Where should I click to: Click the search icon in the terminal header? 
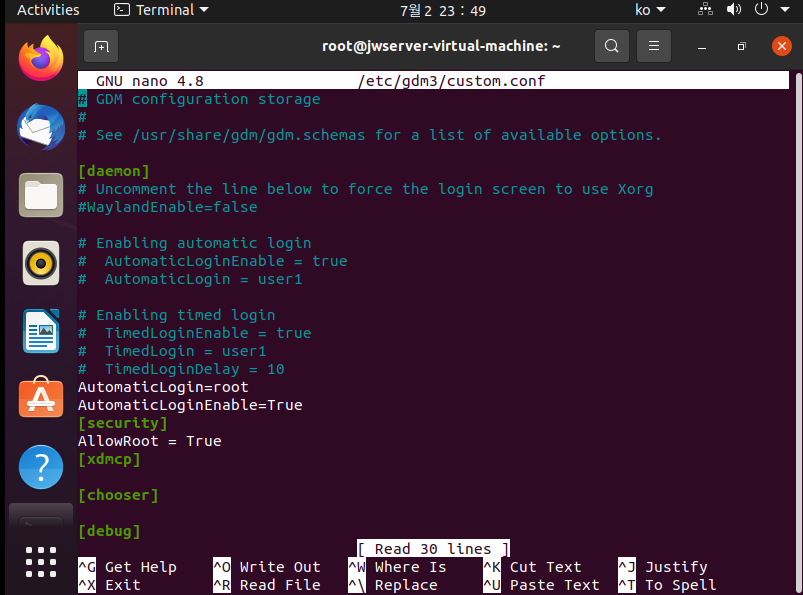click(611, 46)
